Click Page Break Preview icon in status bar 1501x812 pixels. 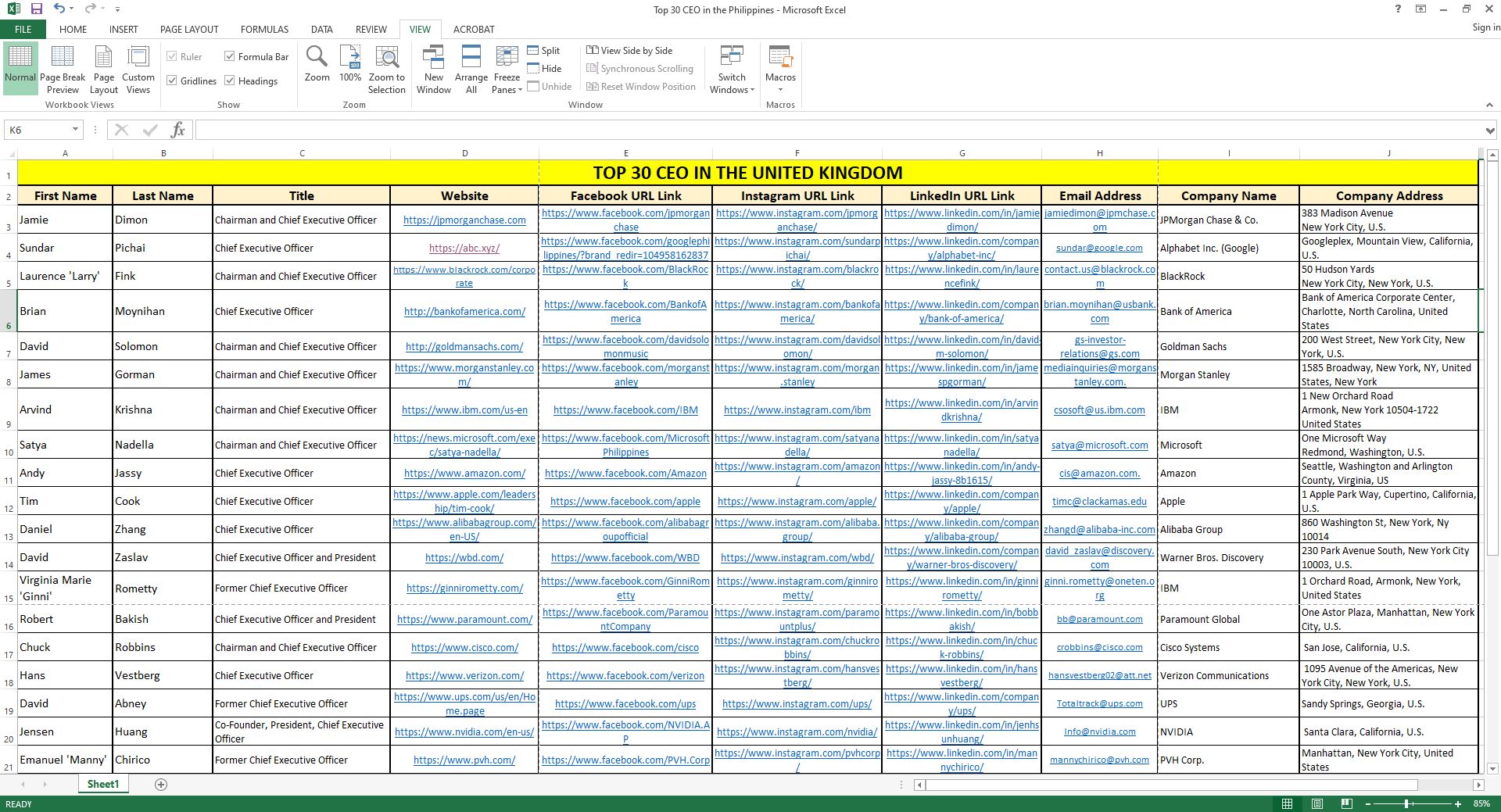[1346, 803]
